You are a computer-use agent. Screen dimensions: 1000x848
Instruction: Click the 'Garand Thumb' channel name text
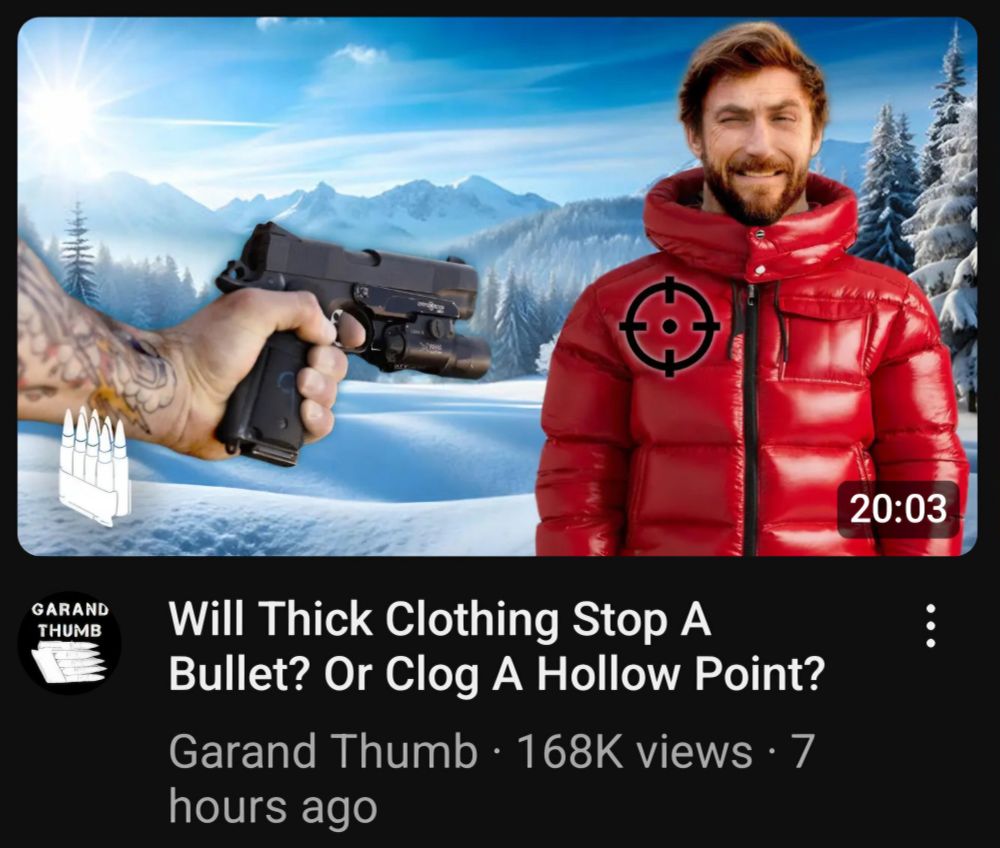(323, 750)
